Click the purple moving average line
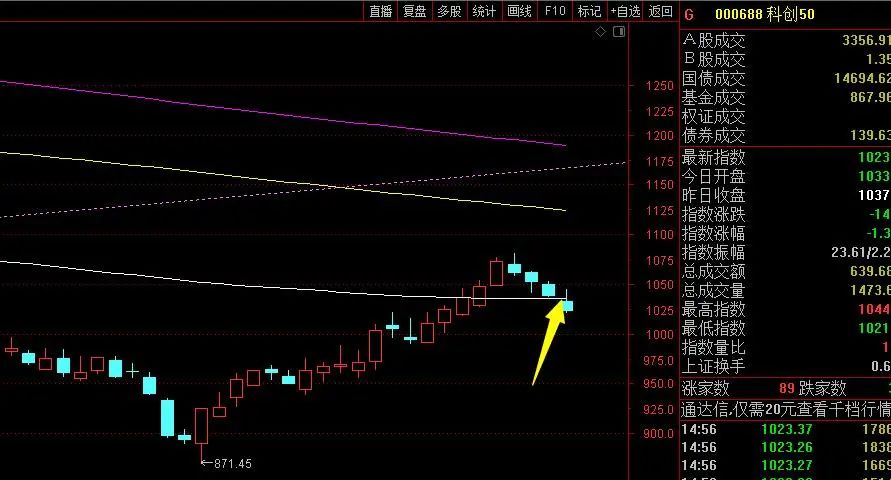The width and height of the screenshot is (891, 480). (284, 114)
